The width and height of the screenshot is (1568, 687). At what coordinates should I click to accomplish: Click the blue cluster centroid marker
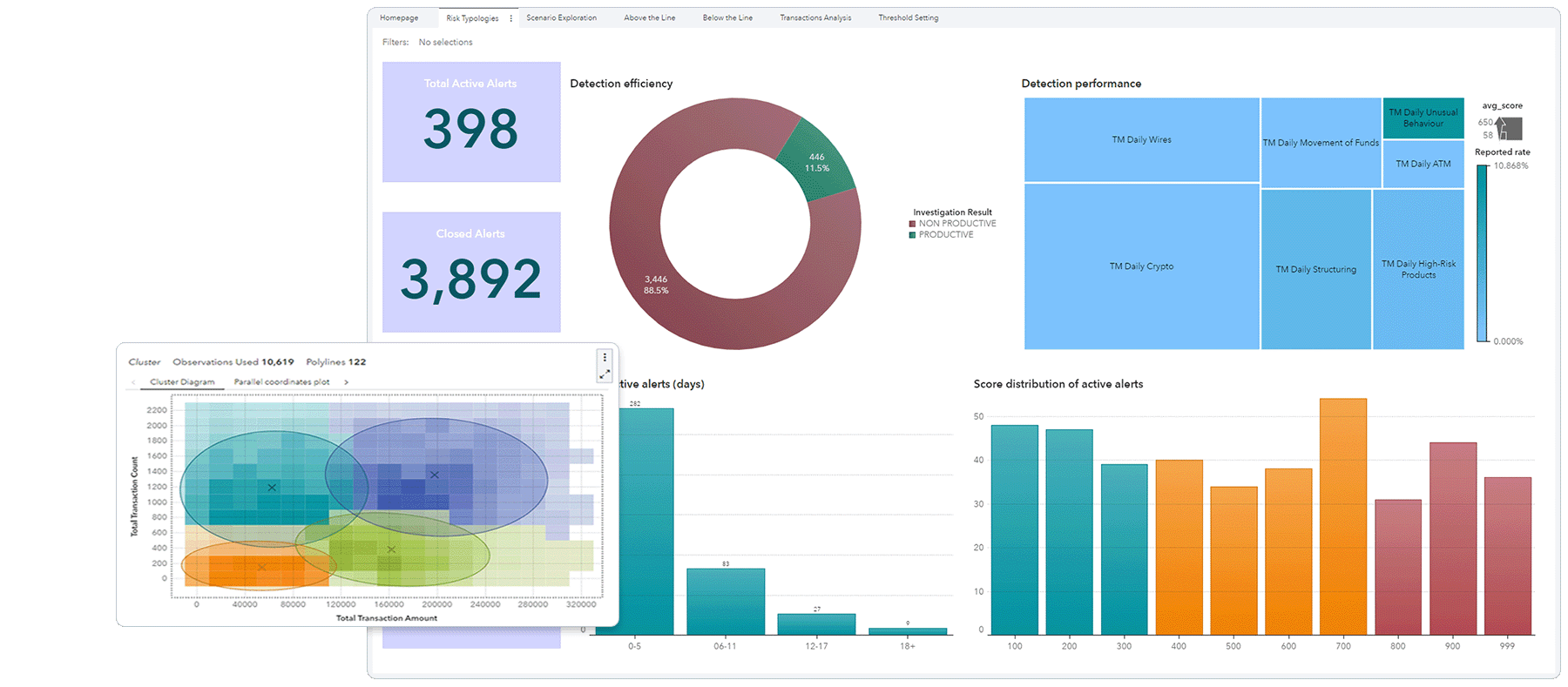coord(434,475)
